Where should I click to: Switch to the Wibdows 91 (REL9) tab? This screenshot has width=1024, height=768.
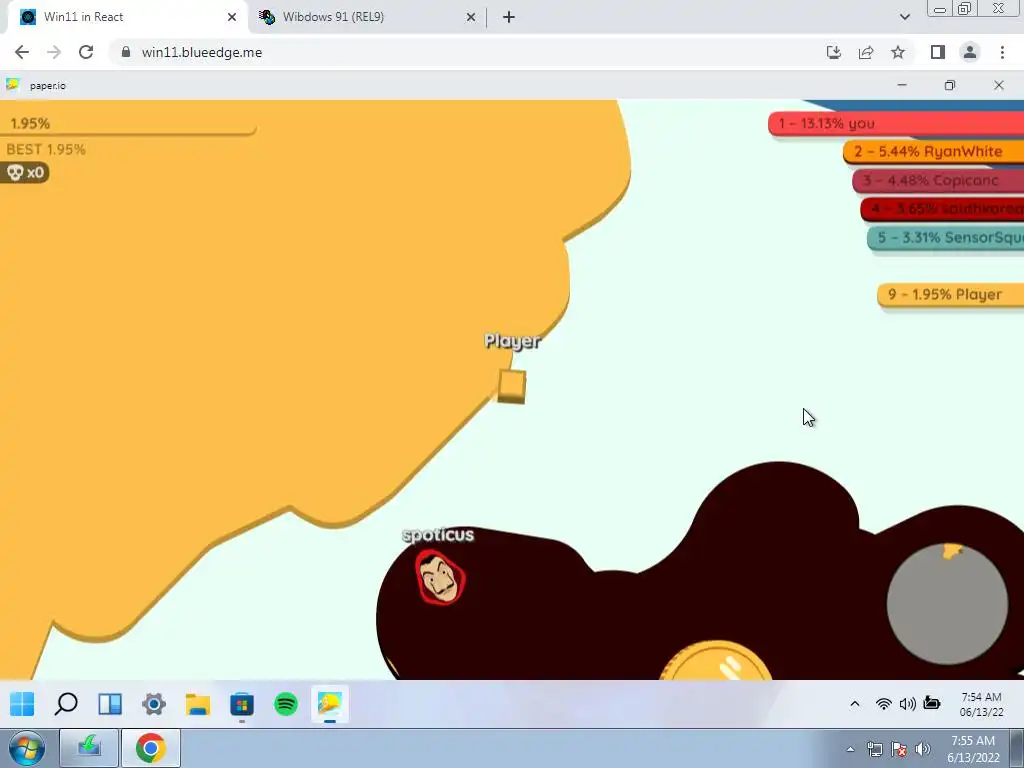tap(368, 17)
